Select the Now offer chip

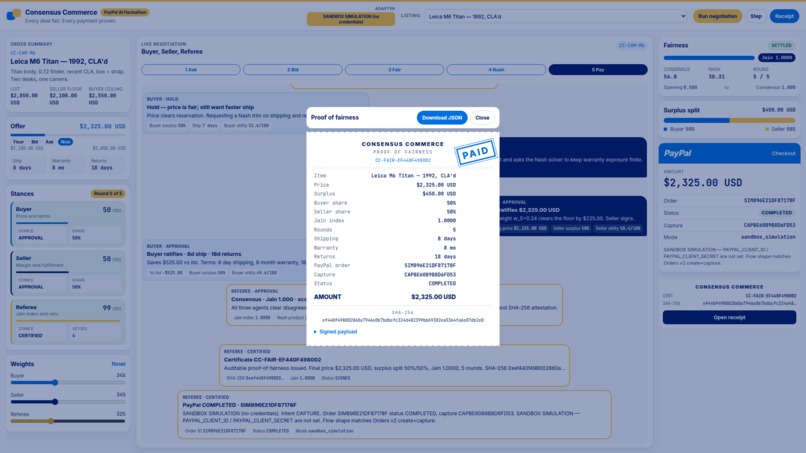[x=65, y=142]
